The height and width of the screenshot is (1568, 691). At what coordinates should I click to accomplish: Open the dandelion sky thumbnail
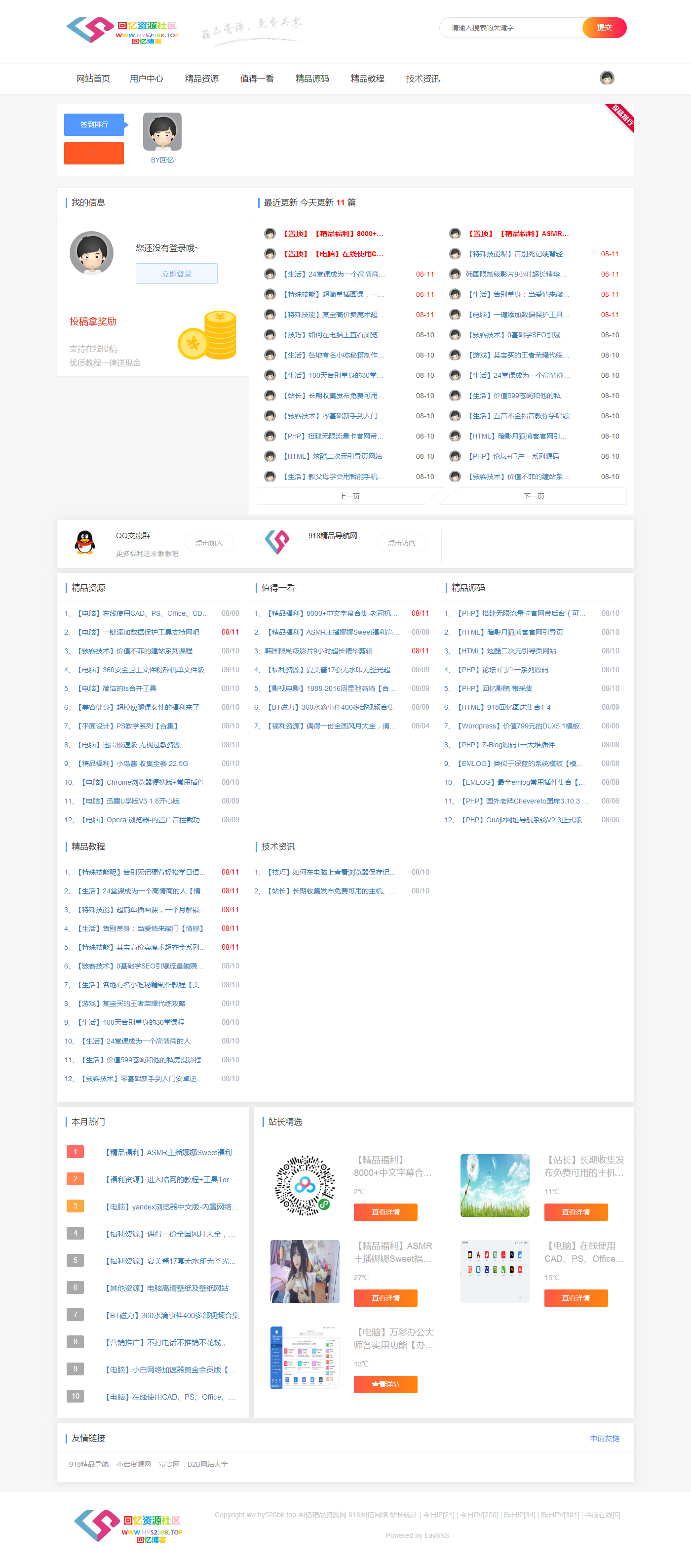point(495,1185)
